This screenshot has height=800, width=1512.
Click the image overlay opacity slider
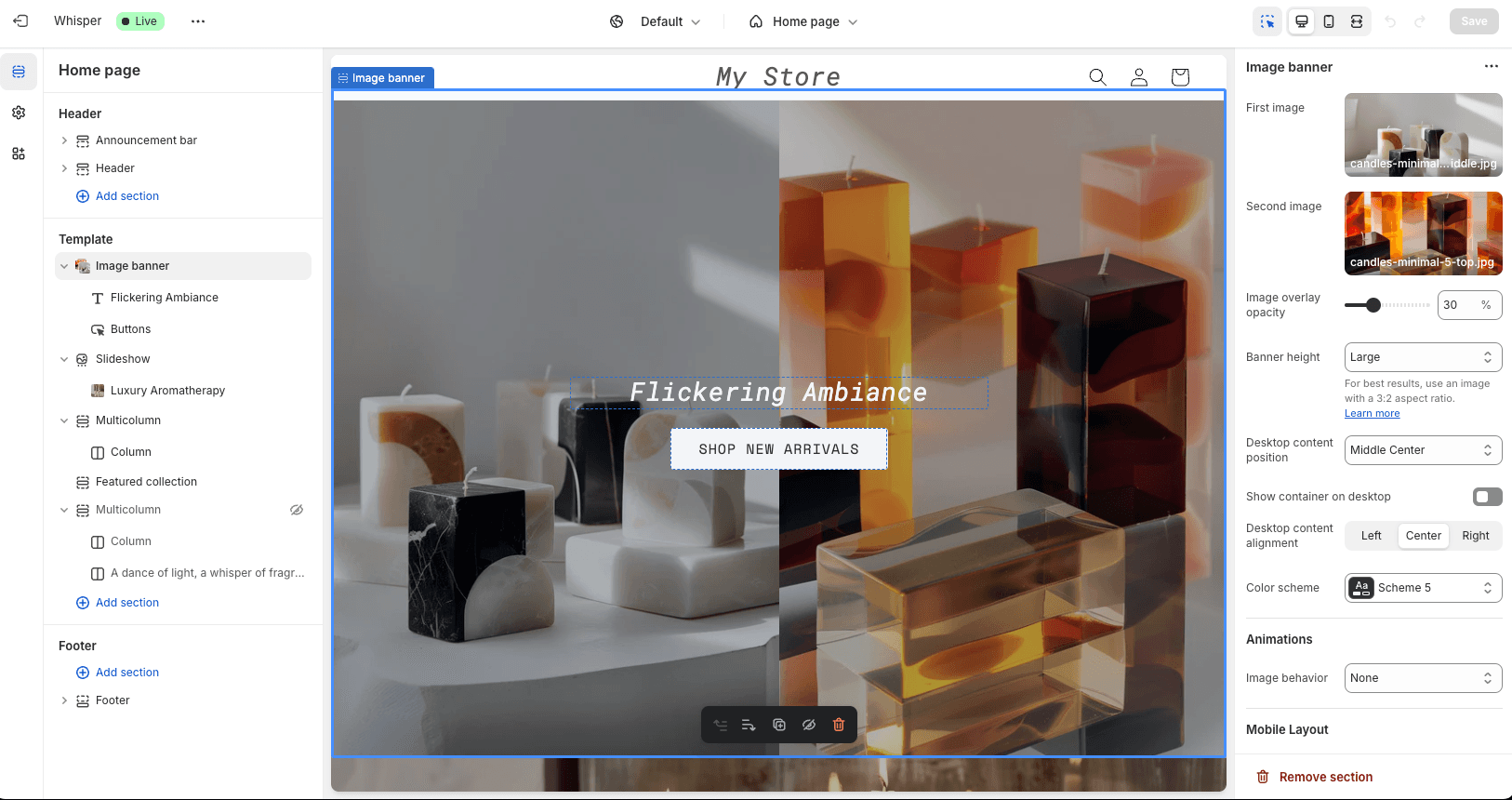[1387, 305]
